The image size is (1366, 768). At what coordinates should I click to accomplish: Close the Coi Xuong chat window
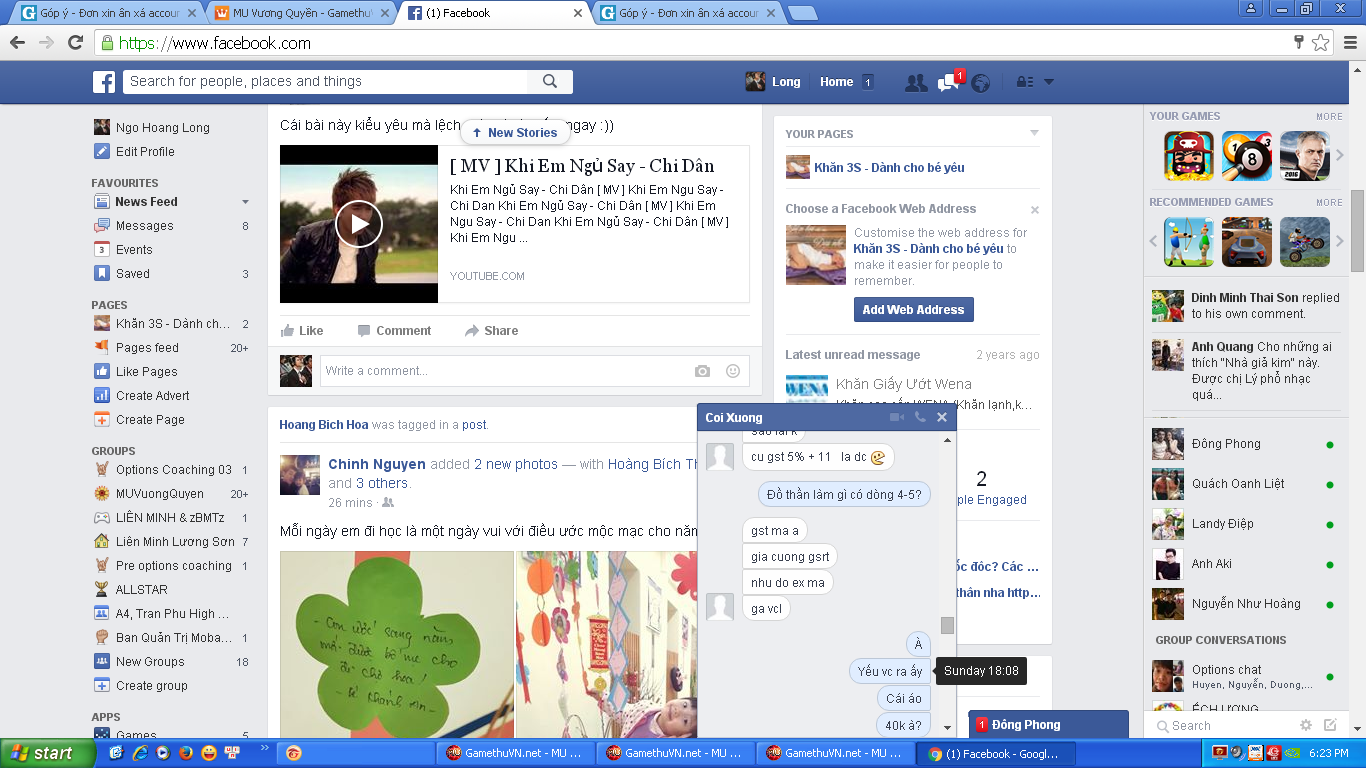pos(942,417)
